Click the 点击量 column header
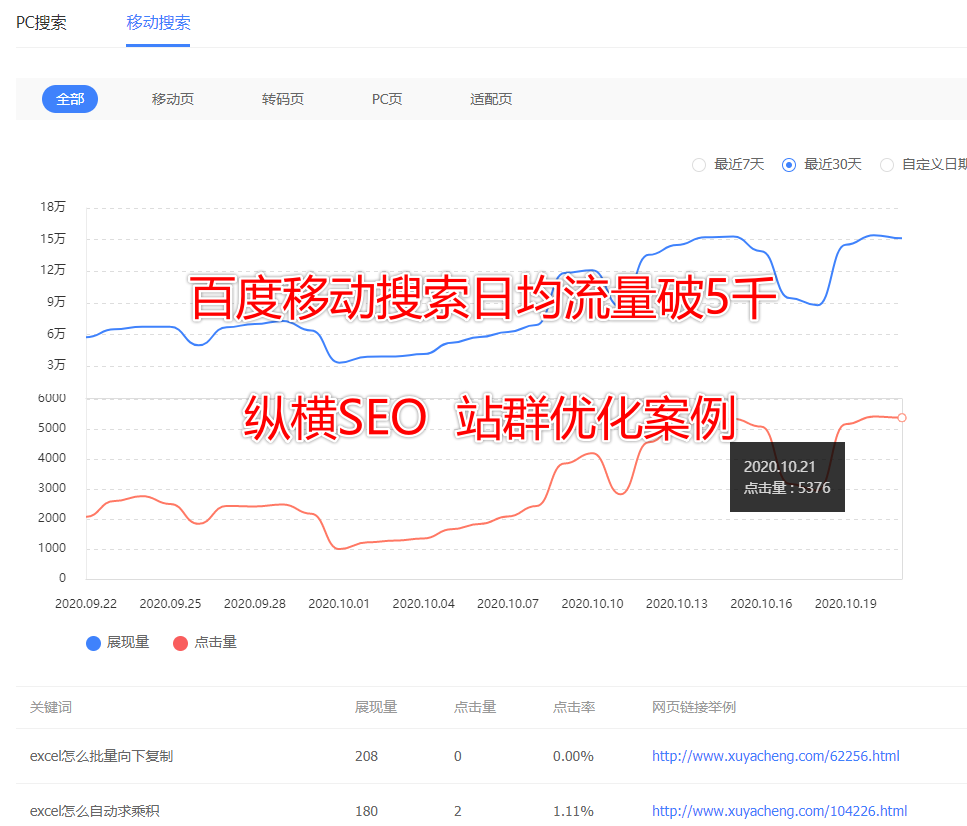 click(474, 707)
